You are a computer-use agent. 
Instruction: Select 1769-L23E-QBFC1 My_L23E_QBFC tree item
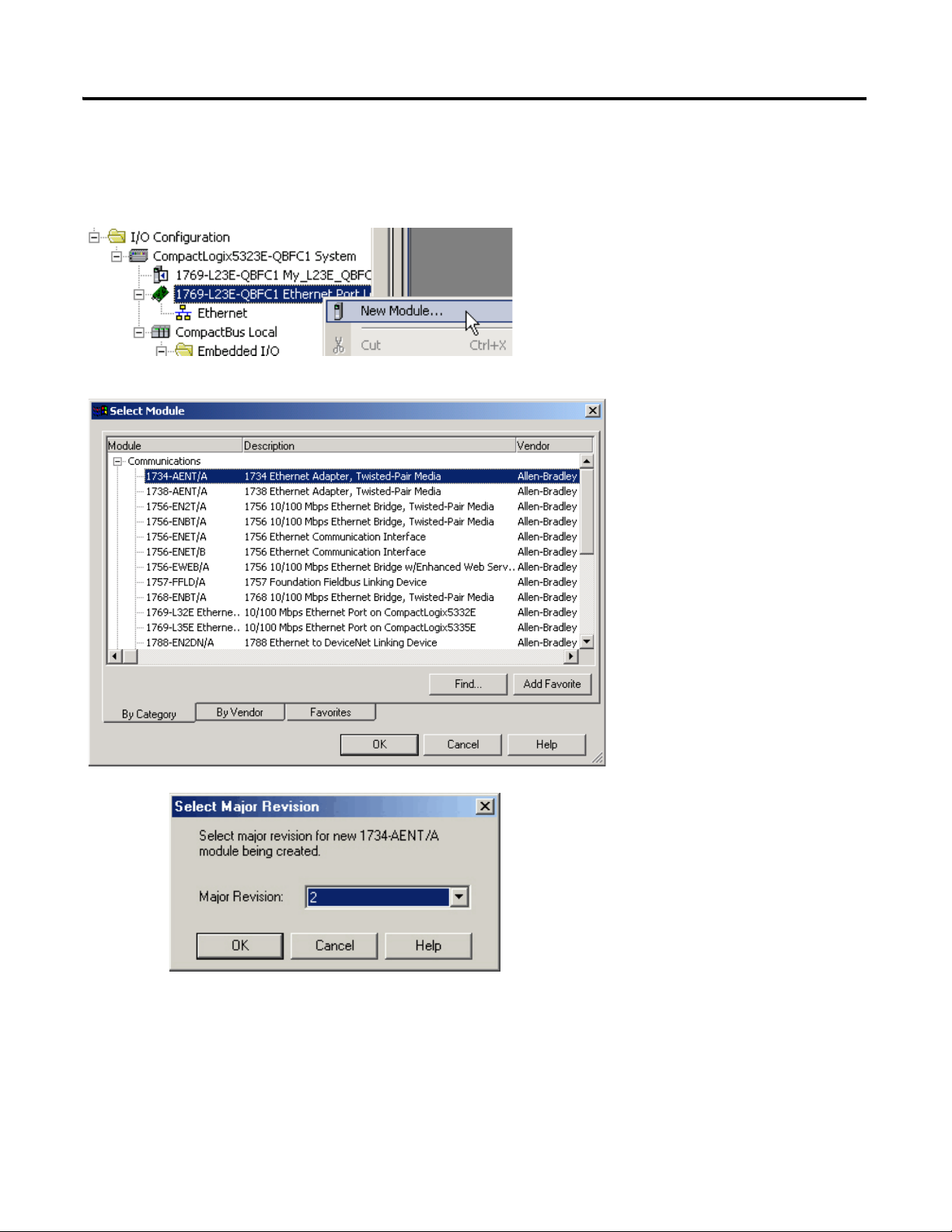tap(273, 274)
